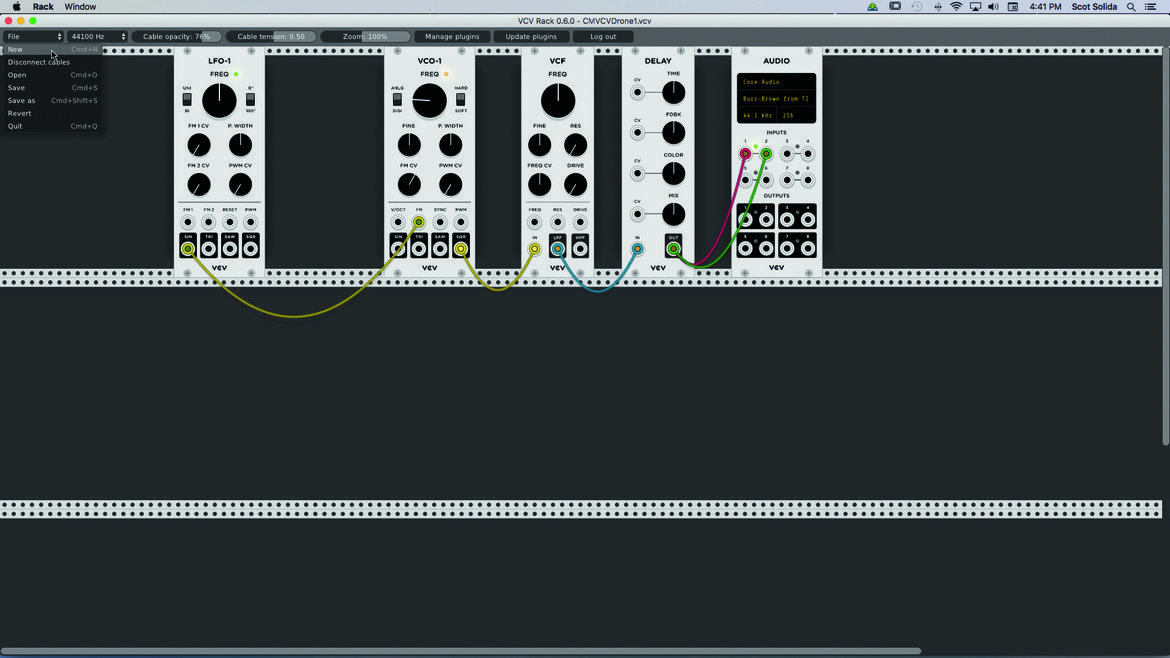Choose New from the File menu

coord(52,49)
